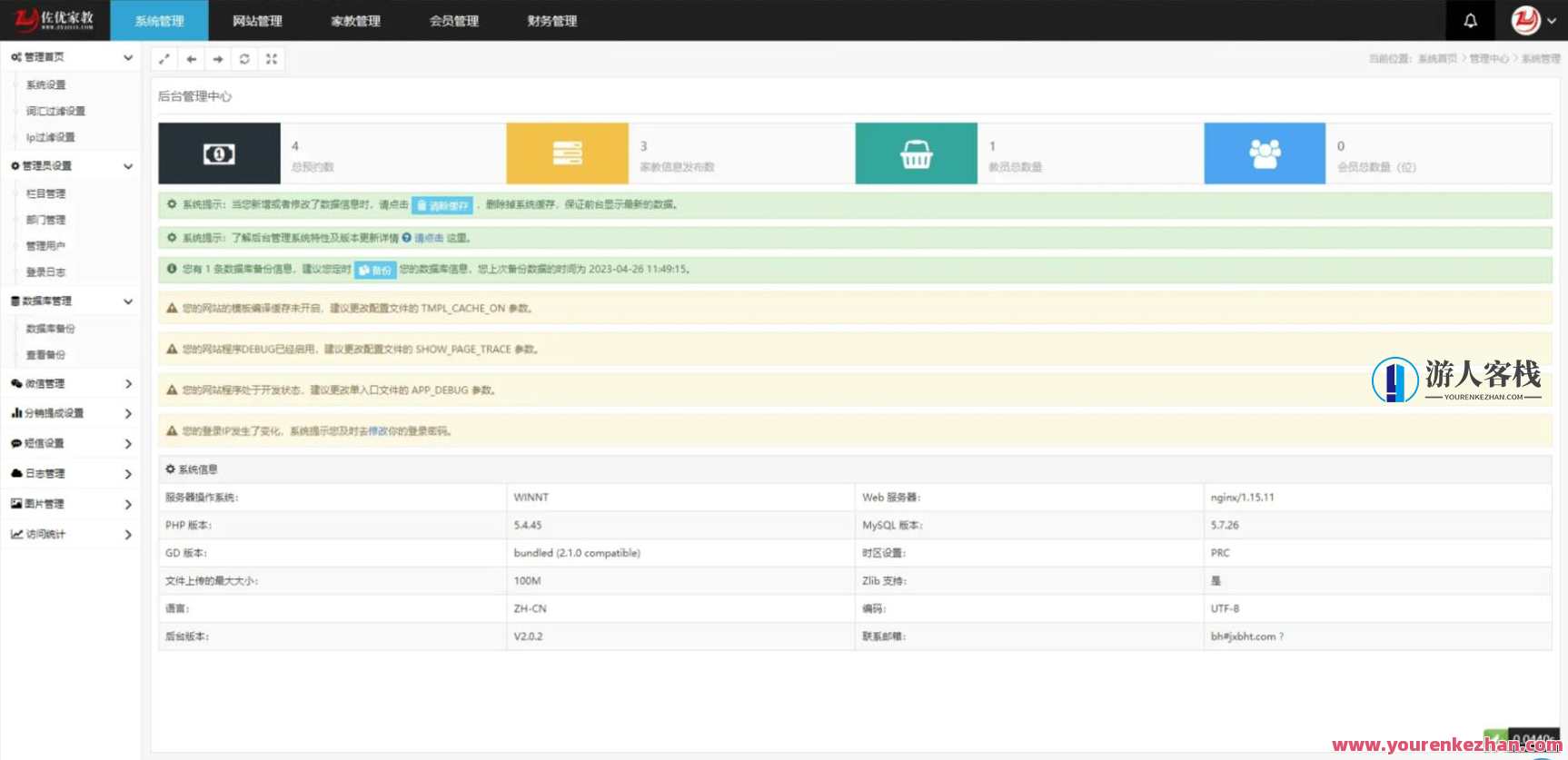Screen dimensions: 1568x760
Task: Switch to the 系统管理 top tab
Action: 159,21
